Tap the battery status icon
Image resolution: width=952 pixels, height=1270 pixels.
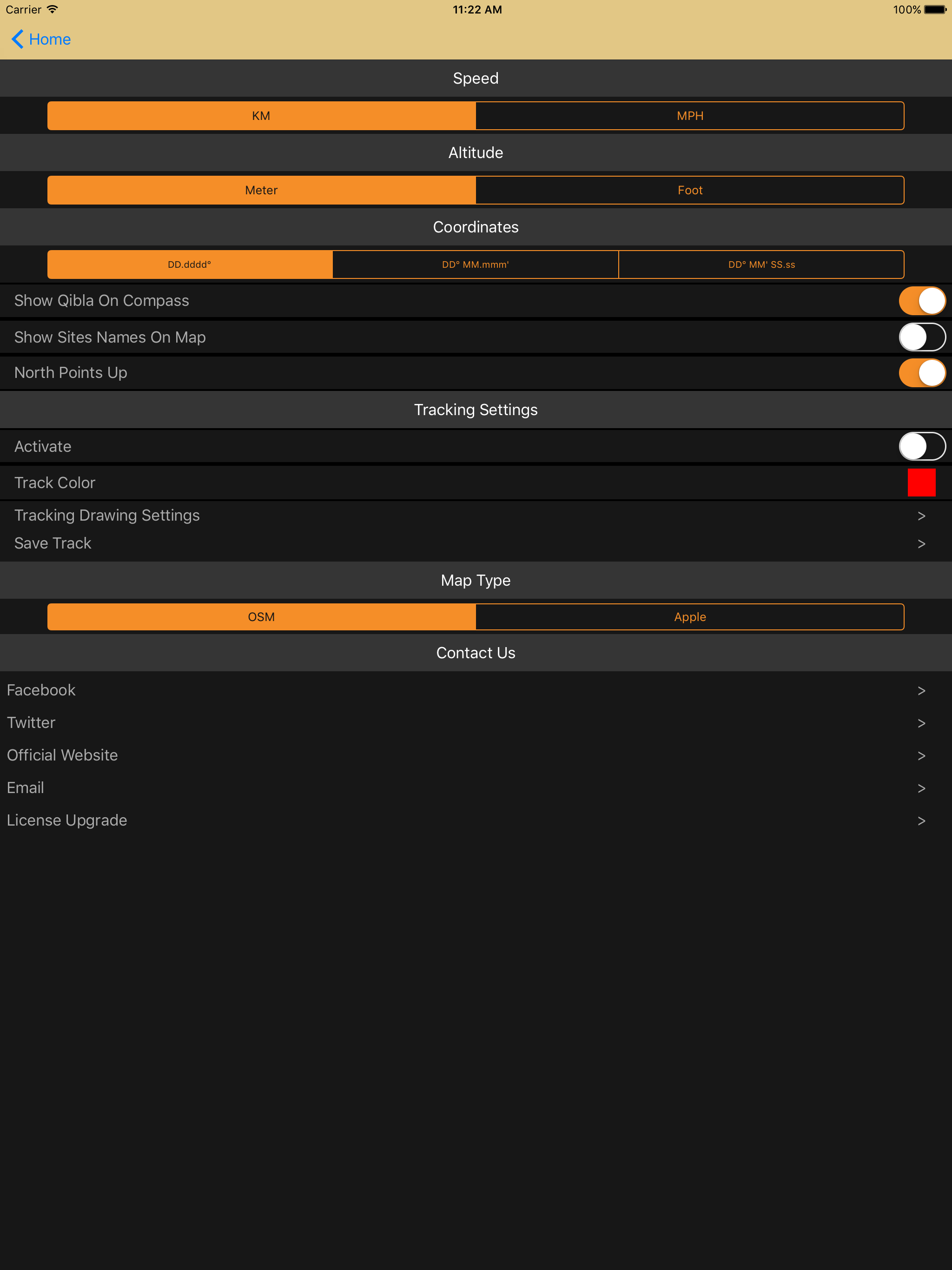935,9
